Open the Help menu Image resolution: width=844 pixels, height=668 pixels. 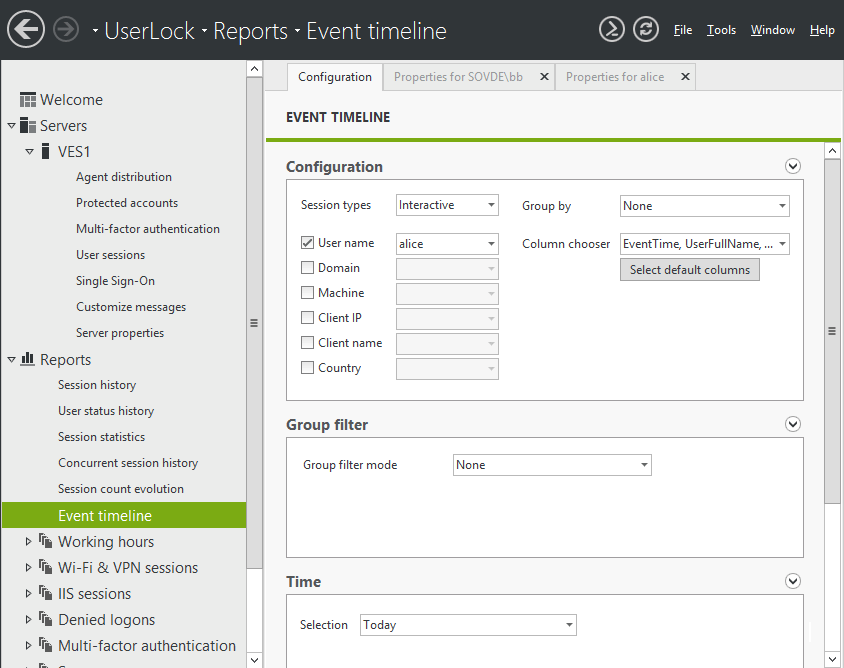coord(822,30)
